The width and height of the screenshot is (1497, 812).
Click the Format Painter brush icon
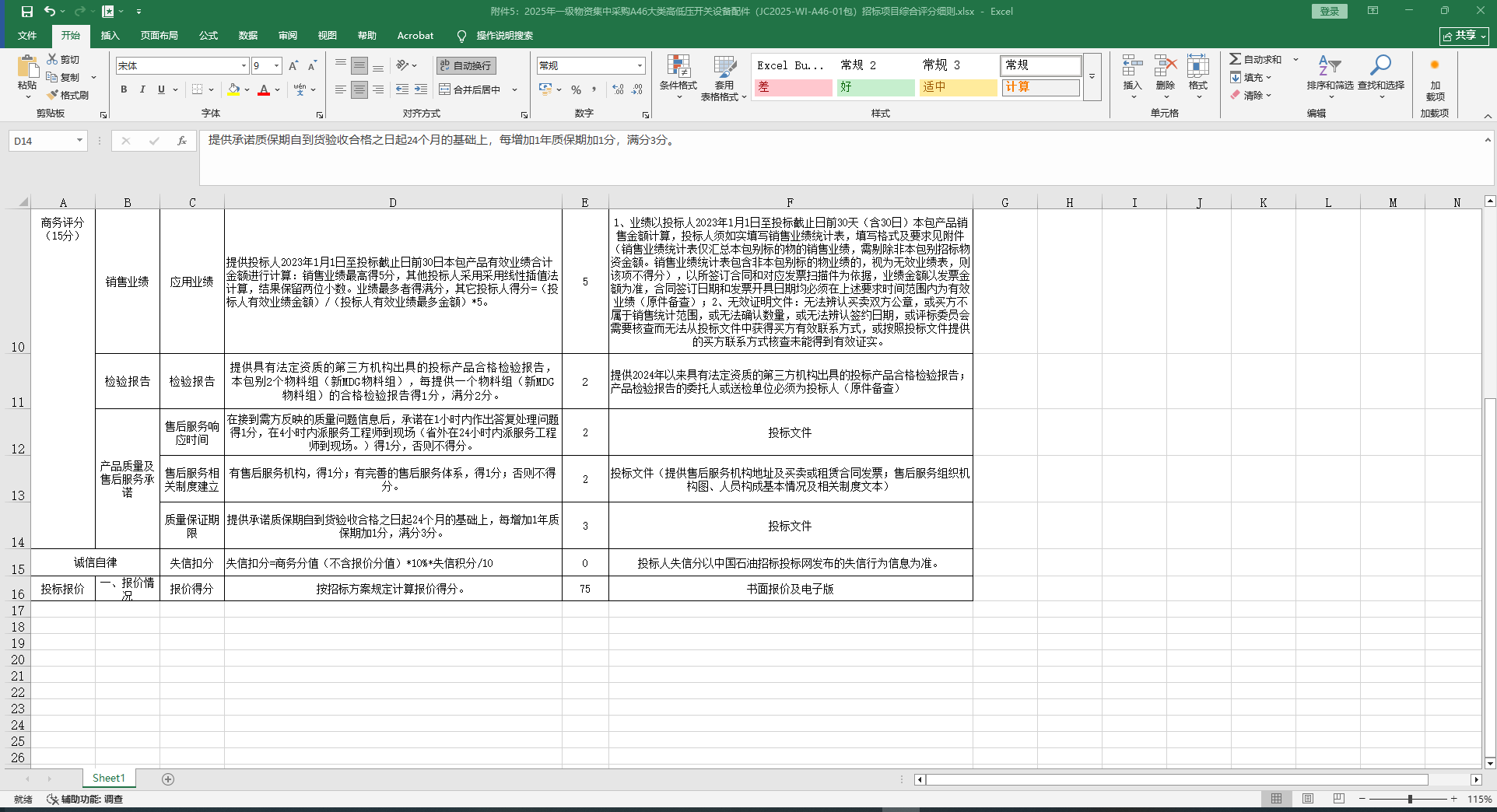click(53, 95)
